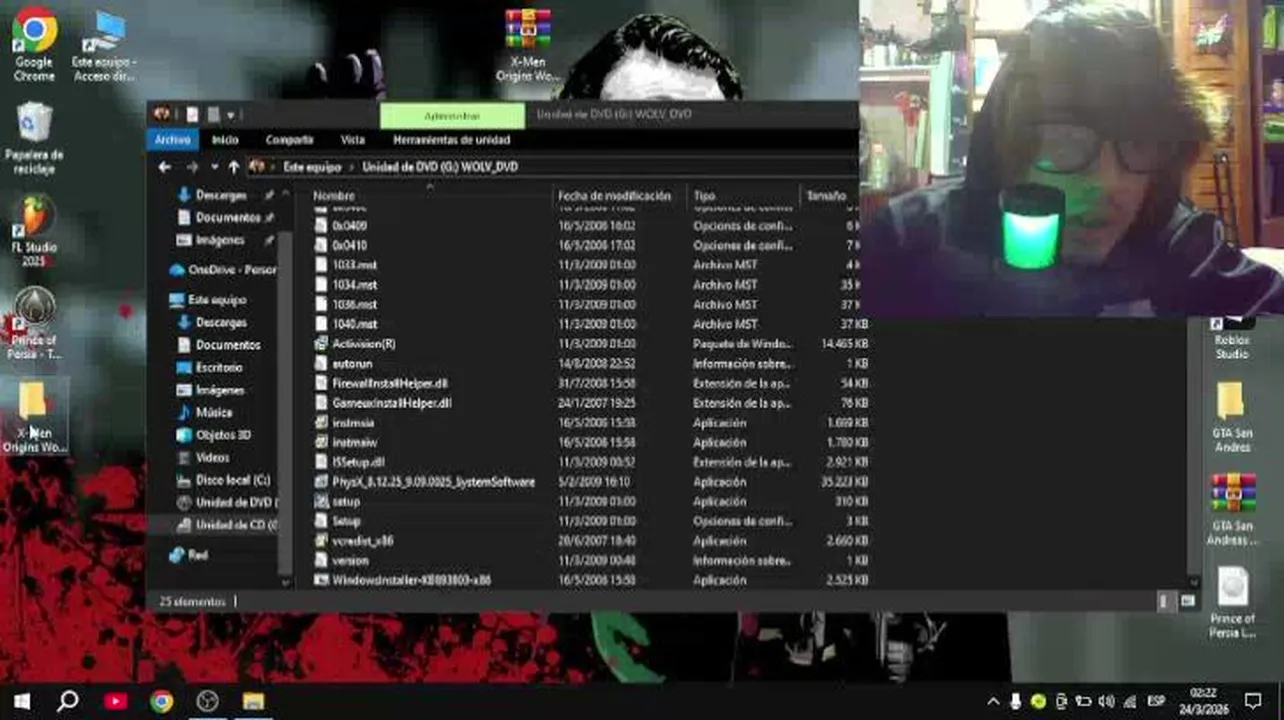The width and height of the screenshot is (1284, 720).
Task: Select setup application with 310 KB
Action: (x=346, y=502)
